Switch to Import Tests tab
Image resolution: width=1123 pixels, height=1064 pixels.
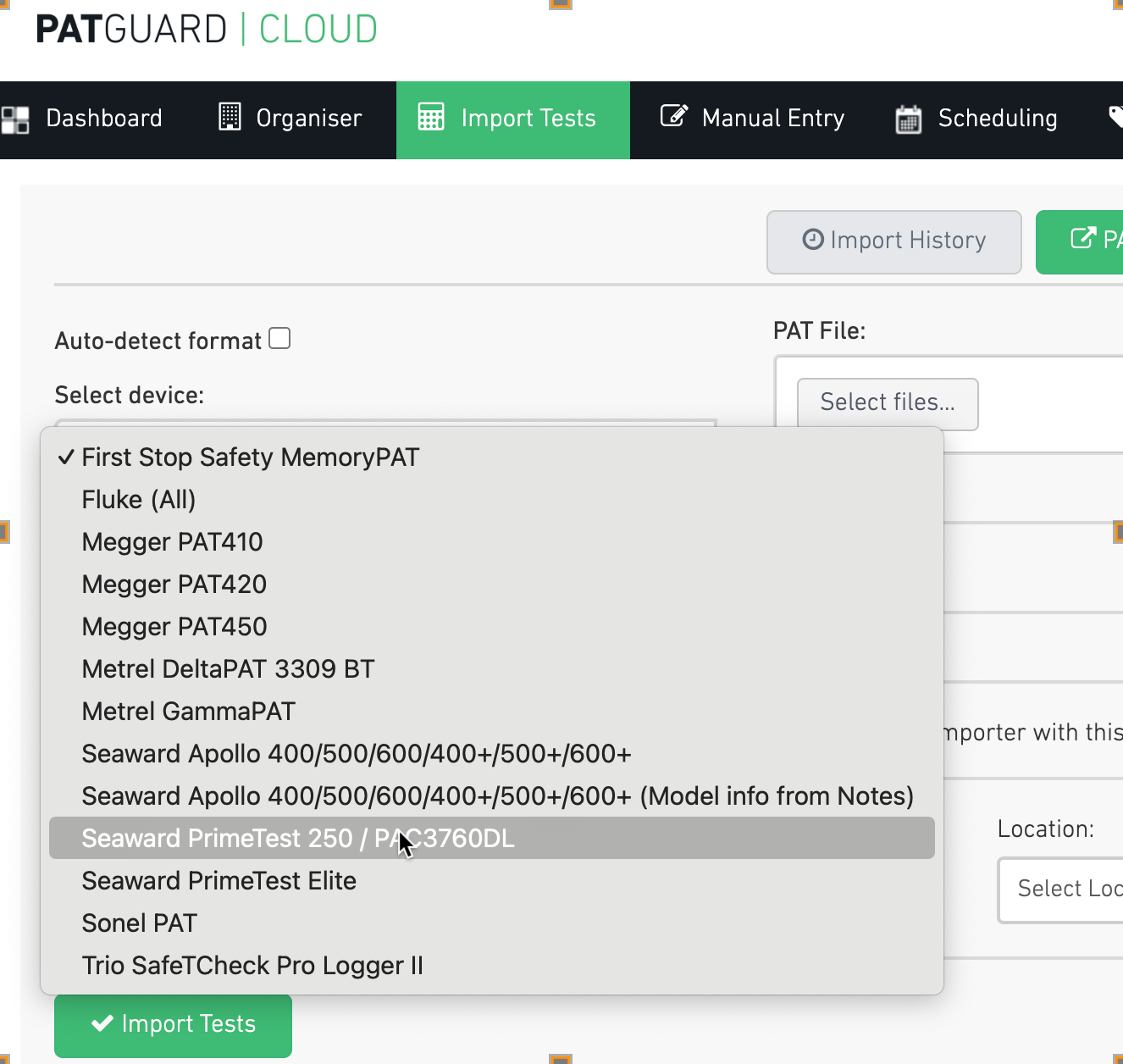tap(513, 119)
